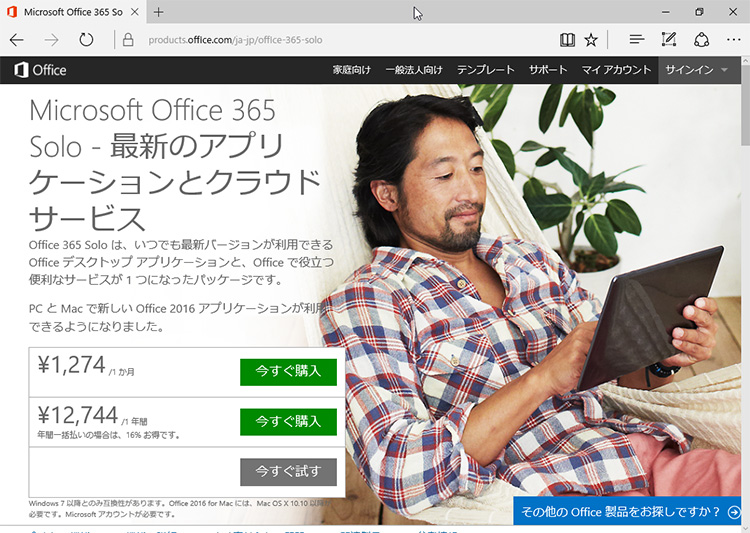Open the 家庭向け menu item

pos(352,70)
